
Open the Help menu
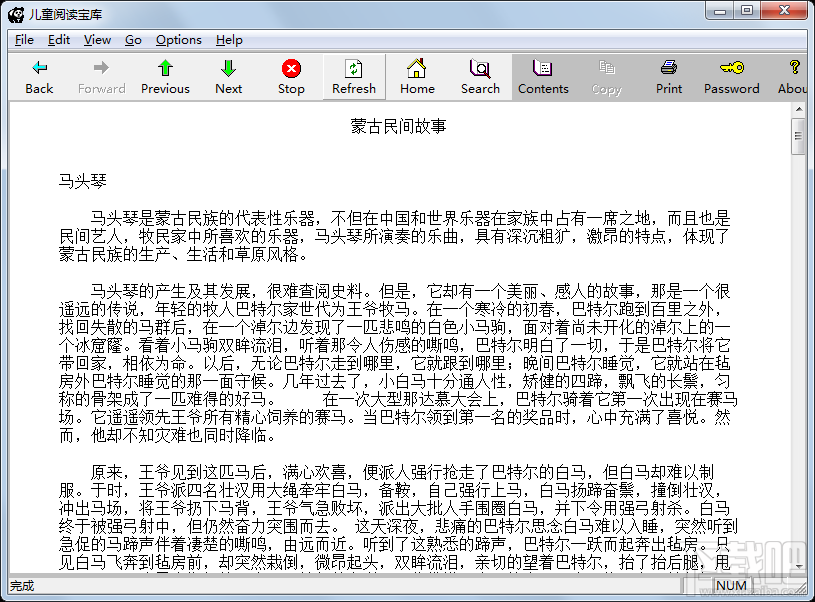(229, 40)
